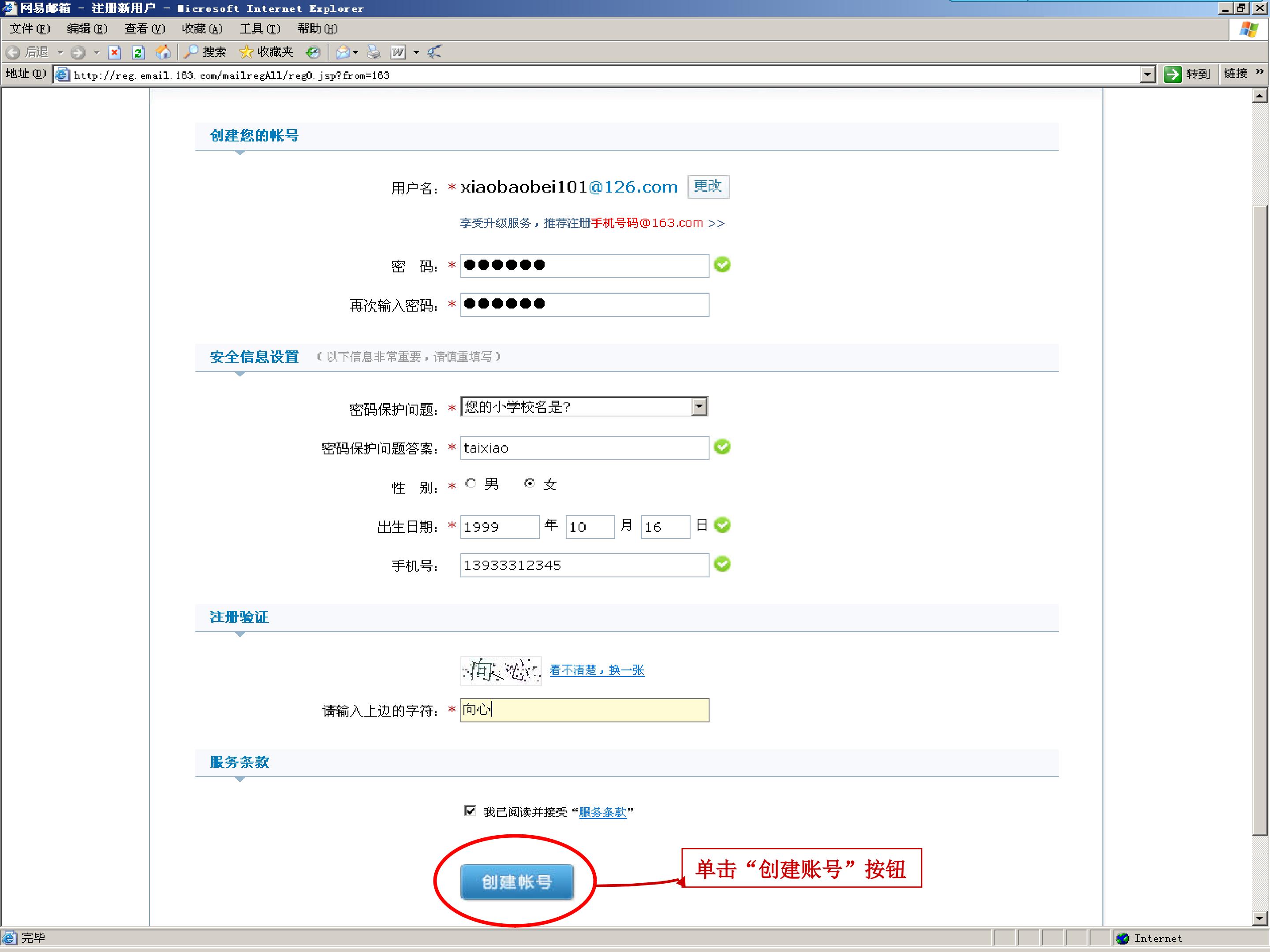Click the page icon in address bar
The width and height of the screenshot is (1270, 952).
pyautogui.click(x=62, y=74)
